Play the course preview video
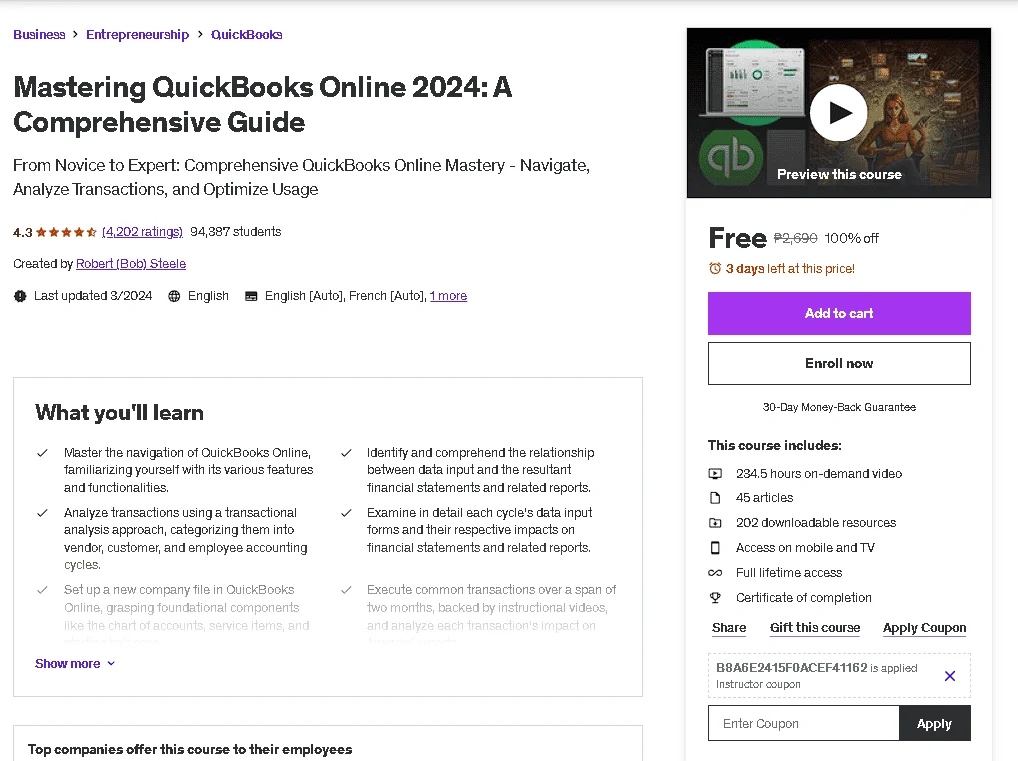1018x761 pixels. tap(838, 112)
